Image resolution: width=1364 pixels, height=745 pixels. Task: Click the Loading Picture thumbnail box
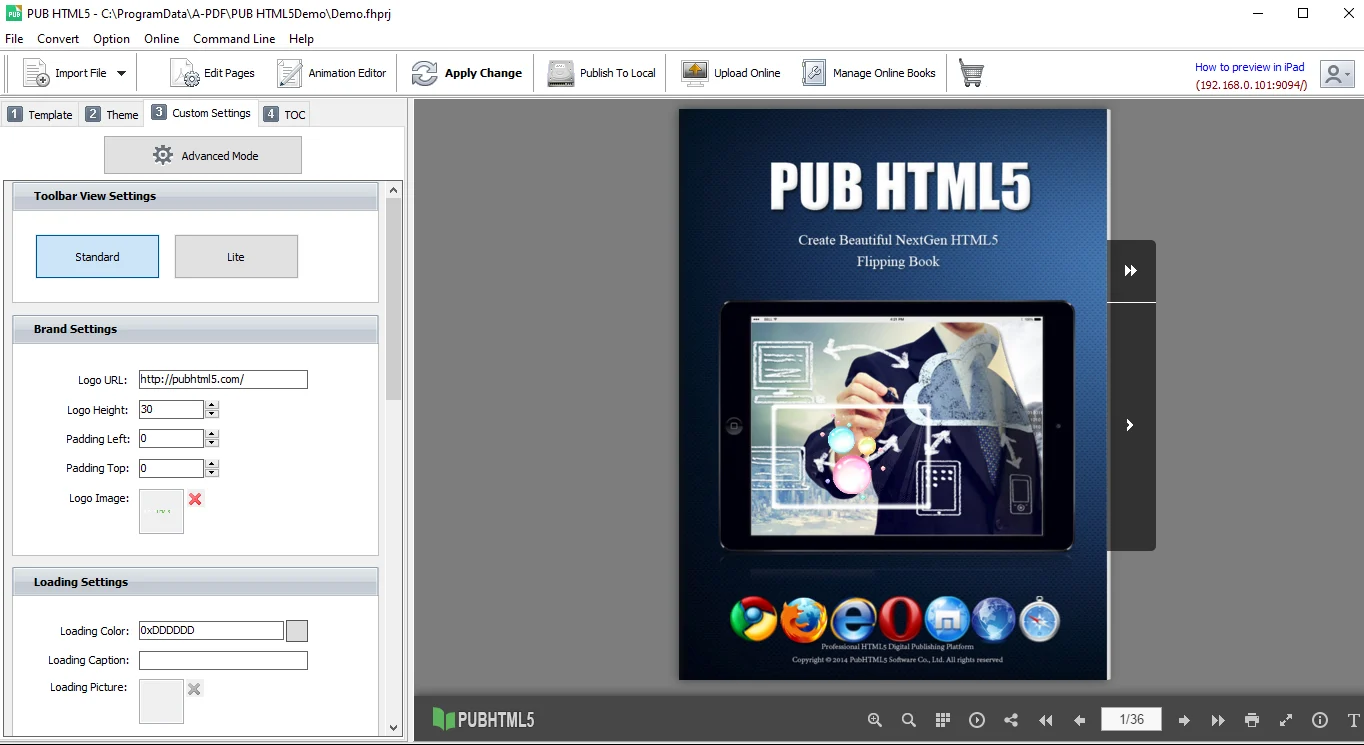pyautogui.click(x=161, y=701)
